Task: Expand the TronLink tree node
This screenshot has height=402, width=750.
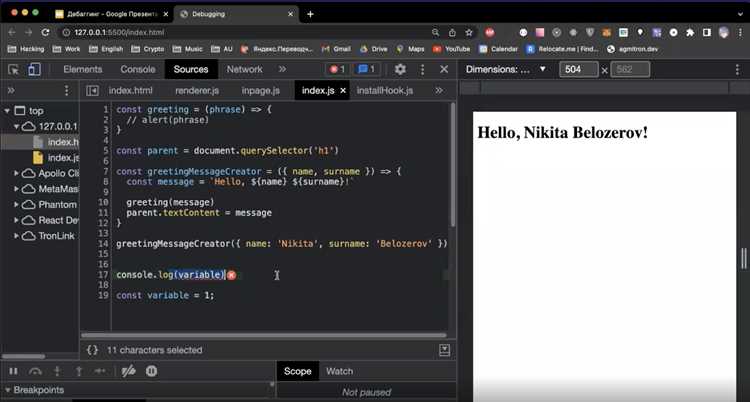Action: (17, 236)
